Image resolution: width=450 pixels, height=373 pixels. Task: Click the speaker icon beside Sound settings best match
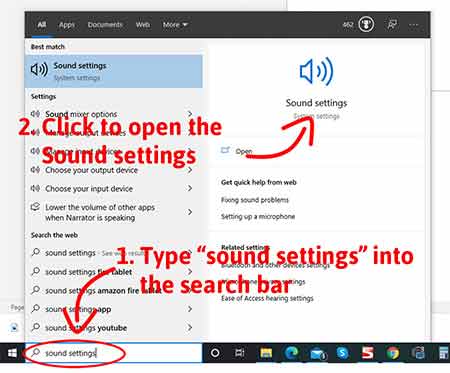(x=39, y=70)
